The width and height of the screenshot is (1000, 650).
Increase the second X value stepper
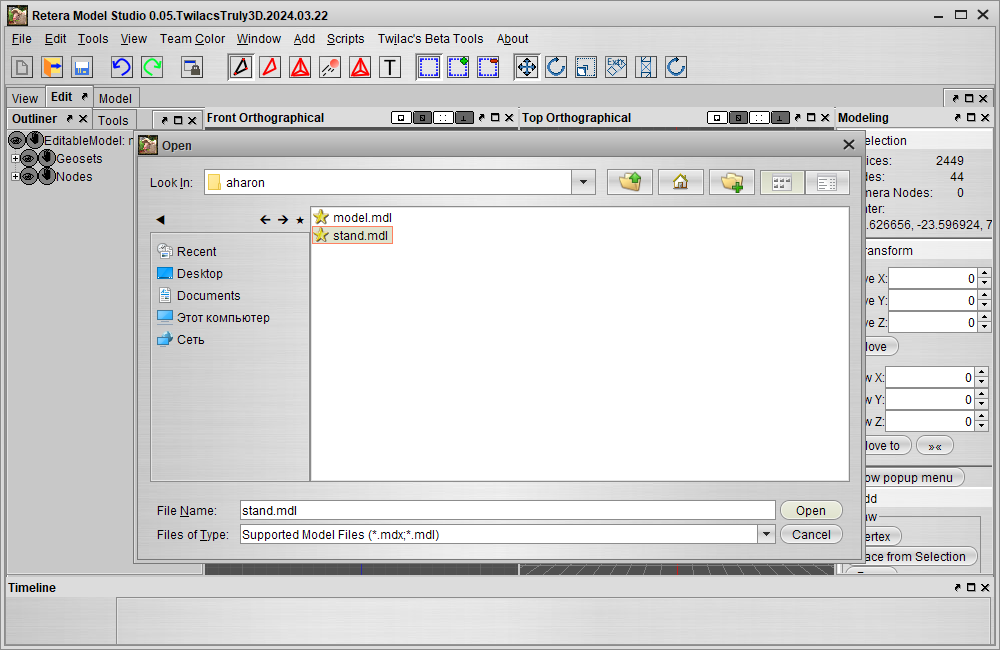983,373
